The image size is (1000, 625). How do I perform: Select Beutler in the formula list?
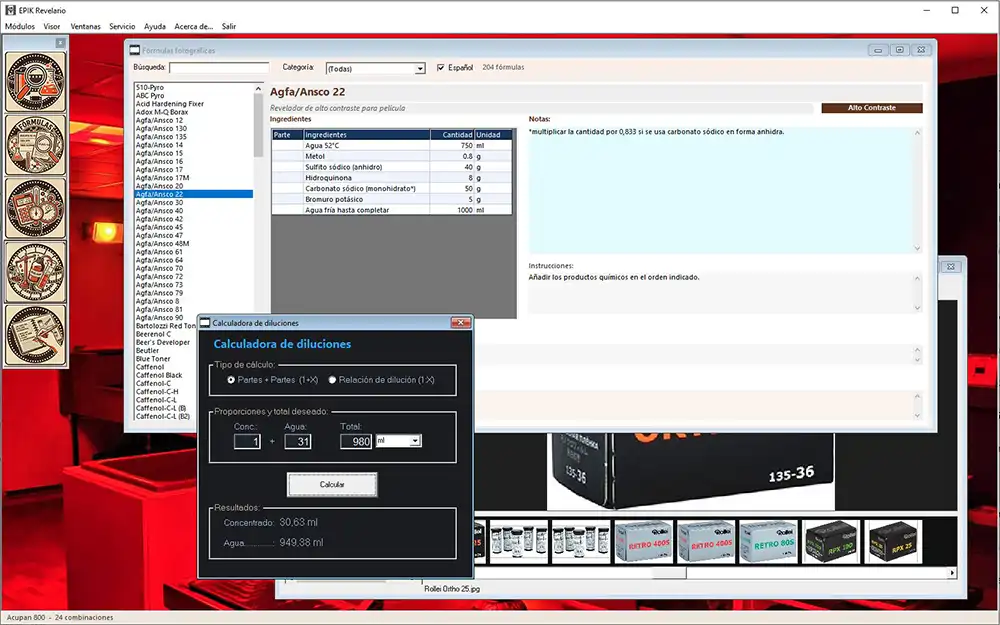pos(147,351)
